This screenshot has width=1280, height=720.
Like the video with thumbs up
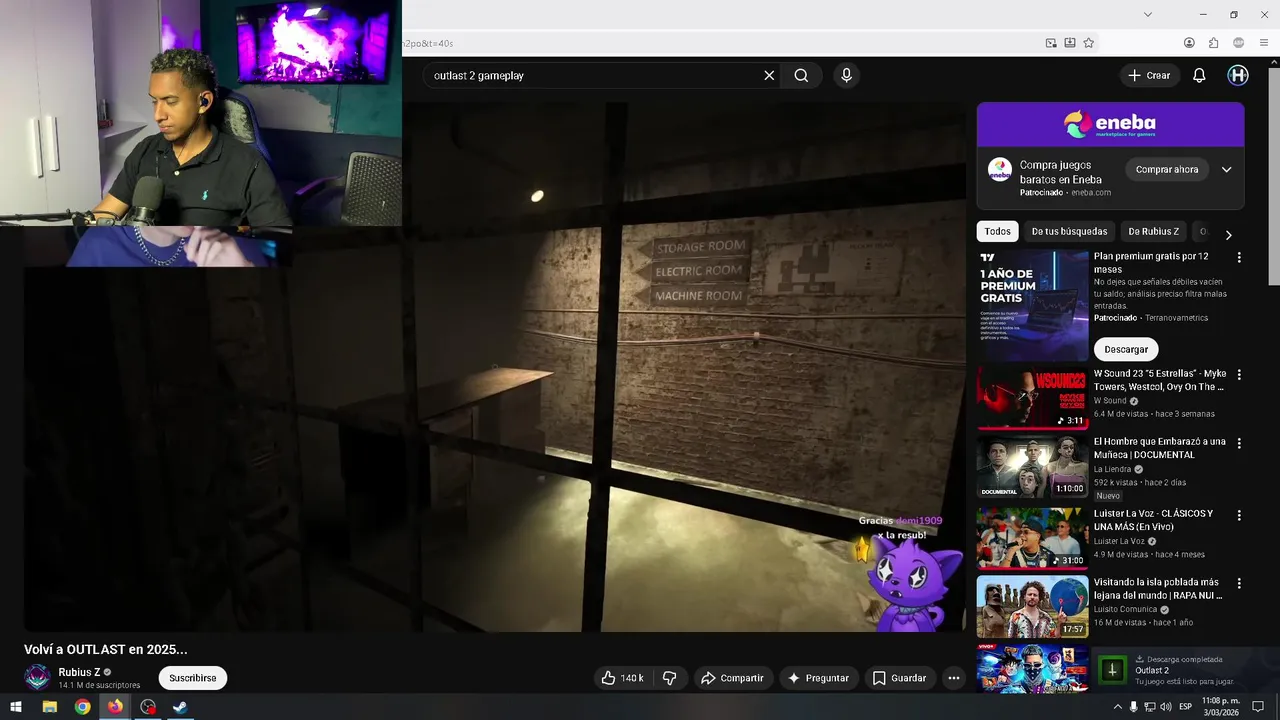click(x=623, y=678)
